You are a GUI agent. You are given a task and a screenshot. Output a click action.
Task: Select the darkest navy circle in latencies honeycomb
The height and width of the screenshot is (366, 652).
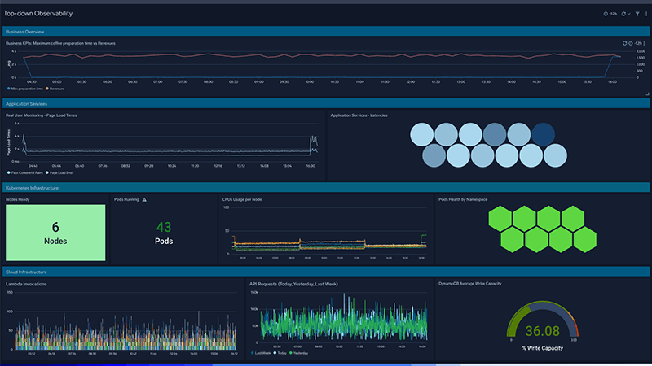[x=543, y=134]
